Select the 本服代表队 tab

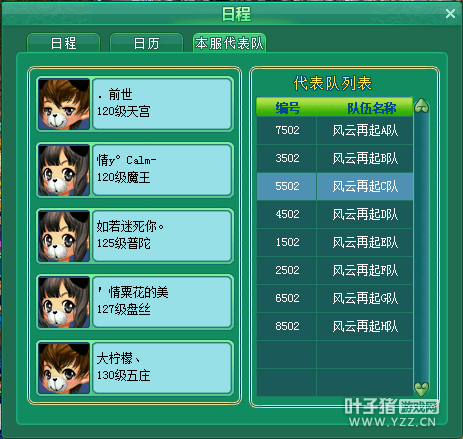(229, 43)
